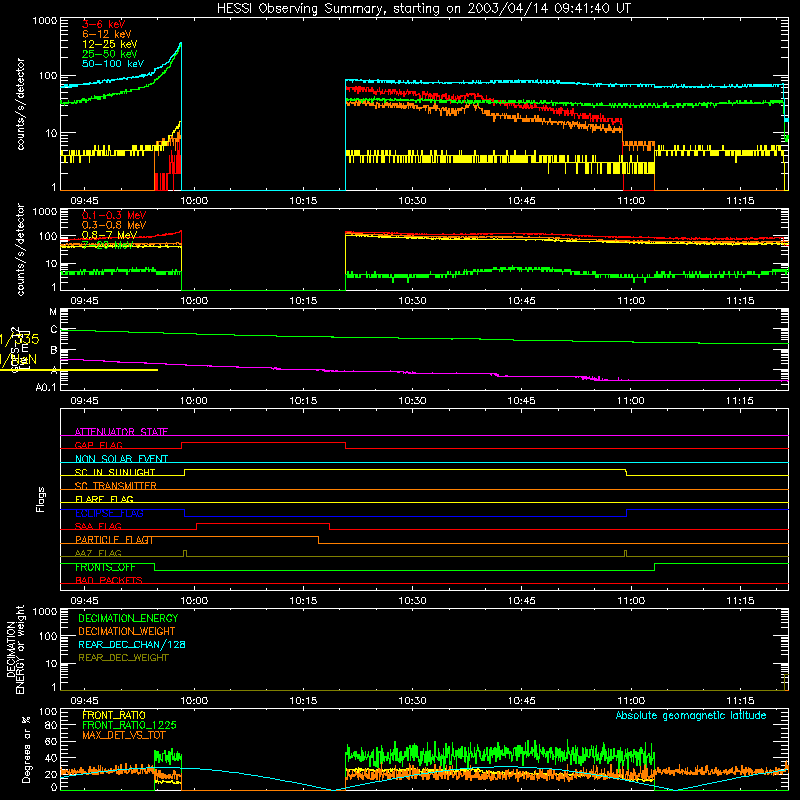Select the 0.3-0.8 MeV legend entry
The width and height of the screenshot is (800, 800).
pyautogui.click(x=113, y=225)
